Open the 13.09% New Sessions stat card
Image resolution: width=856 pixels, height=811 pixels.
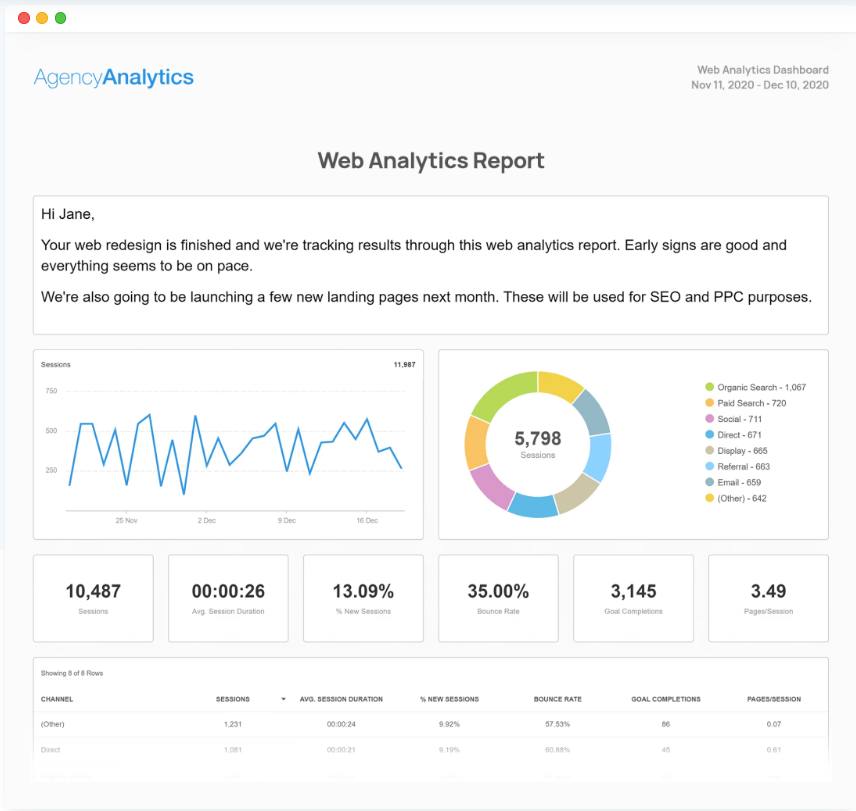pyautogui.click(x=363, y=598)
